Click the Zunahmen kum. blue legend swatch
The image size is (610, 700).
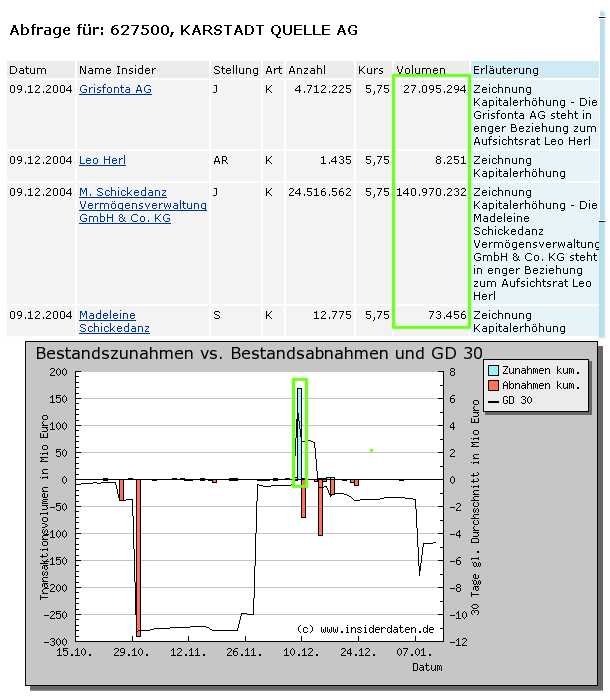(x=493, y=371)
